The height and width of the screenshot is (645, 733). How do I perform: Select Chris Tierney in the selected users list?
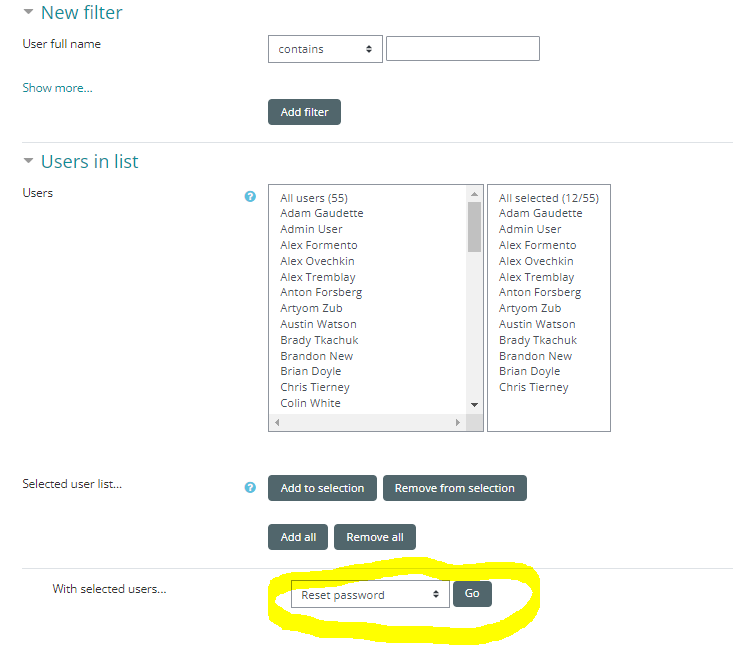pyautogui.click(x=533, y=387)
